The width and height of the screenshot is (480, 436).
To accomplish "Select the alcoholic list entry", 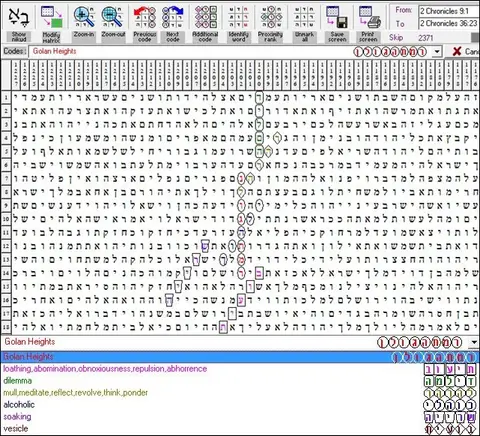I will point(19,405).
